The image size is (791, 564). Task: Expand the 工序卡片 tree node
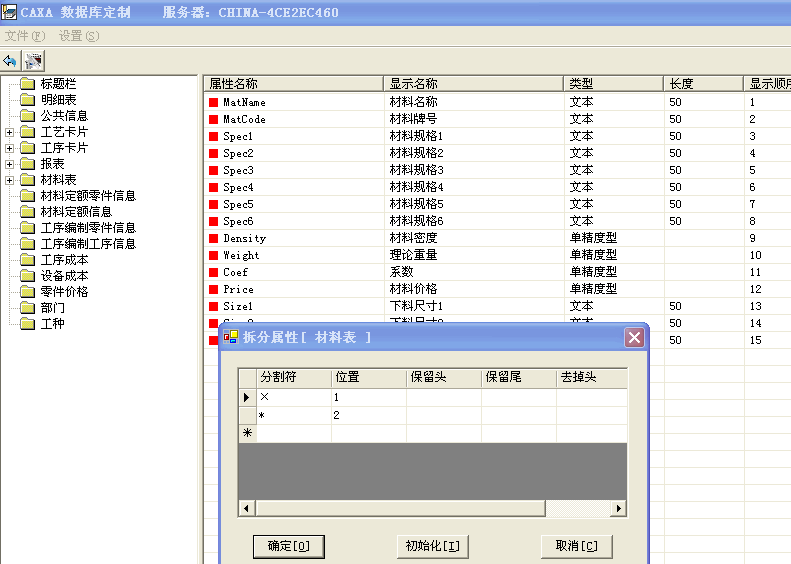pos(9,148)
